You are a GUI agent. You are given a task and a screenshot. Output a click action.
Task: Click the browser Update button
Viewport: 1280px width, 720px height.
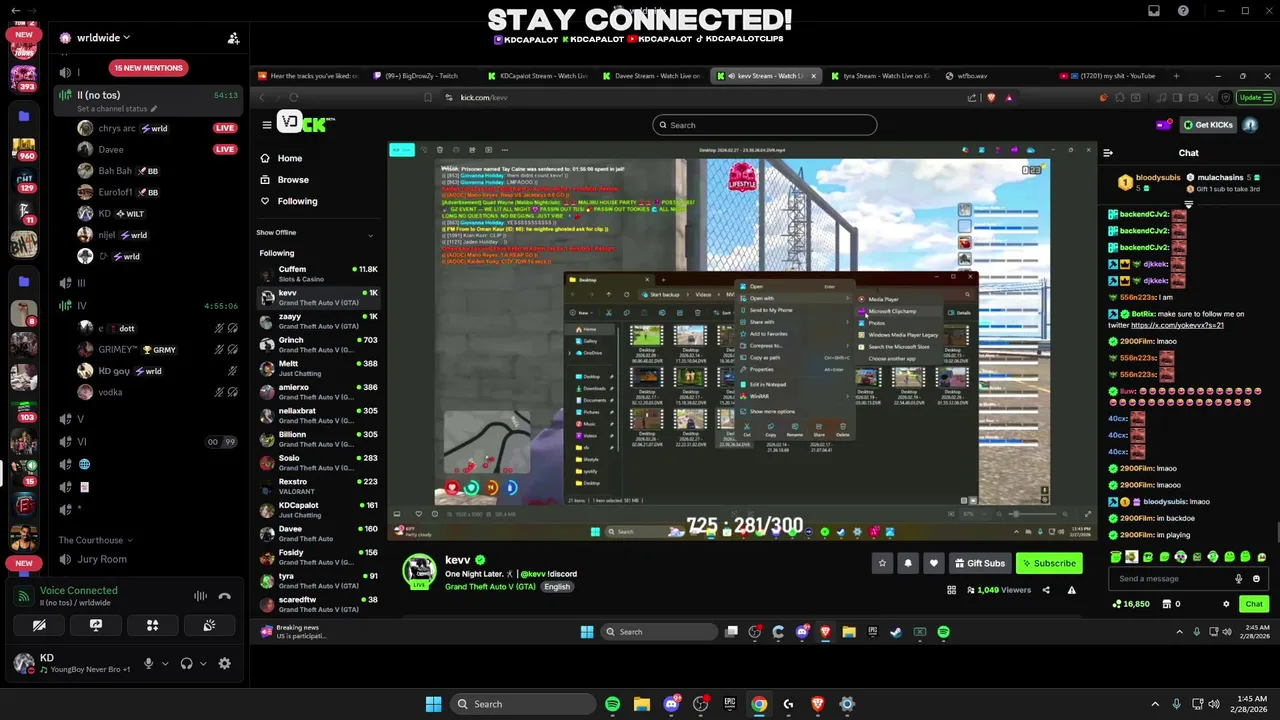(x=1254, y=97)
